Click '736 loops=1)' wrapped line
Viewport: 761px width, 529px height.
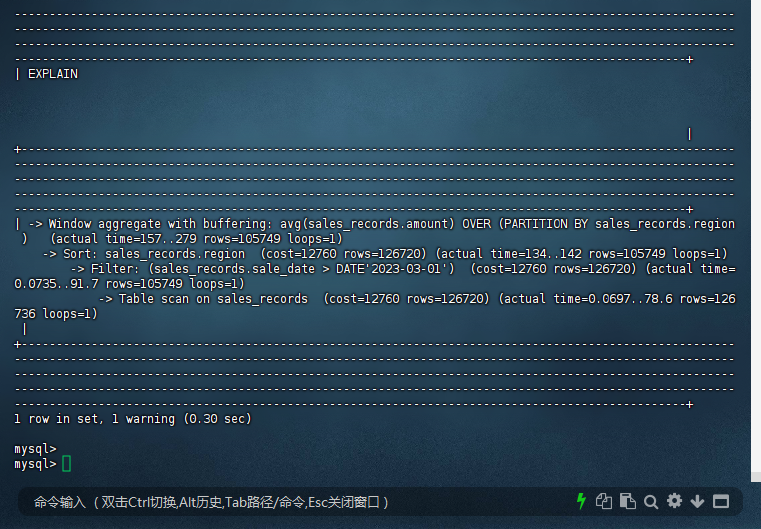coord(56,314)
